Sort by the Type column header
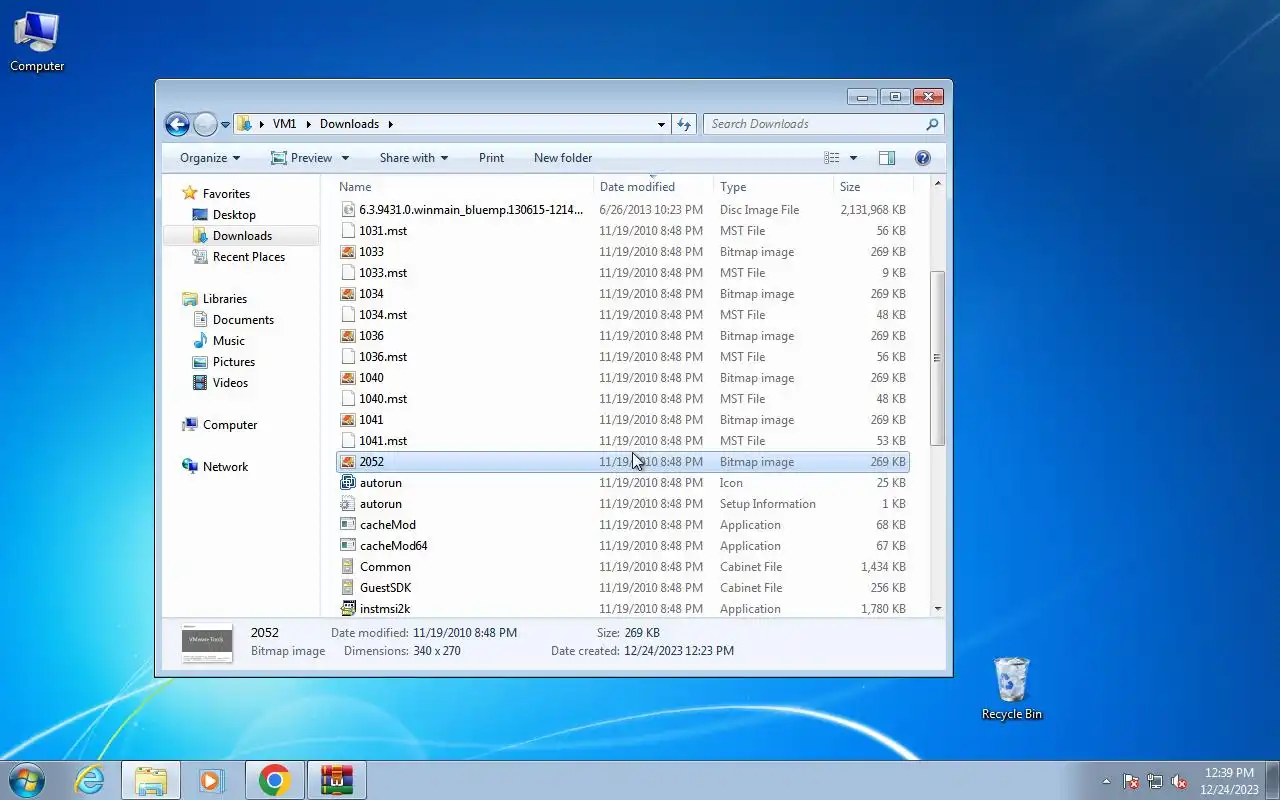Image resolution: width=1280 pixels, height=800 pixels. (x=774, y=187)
